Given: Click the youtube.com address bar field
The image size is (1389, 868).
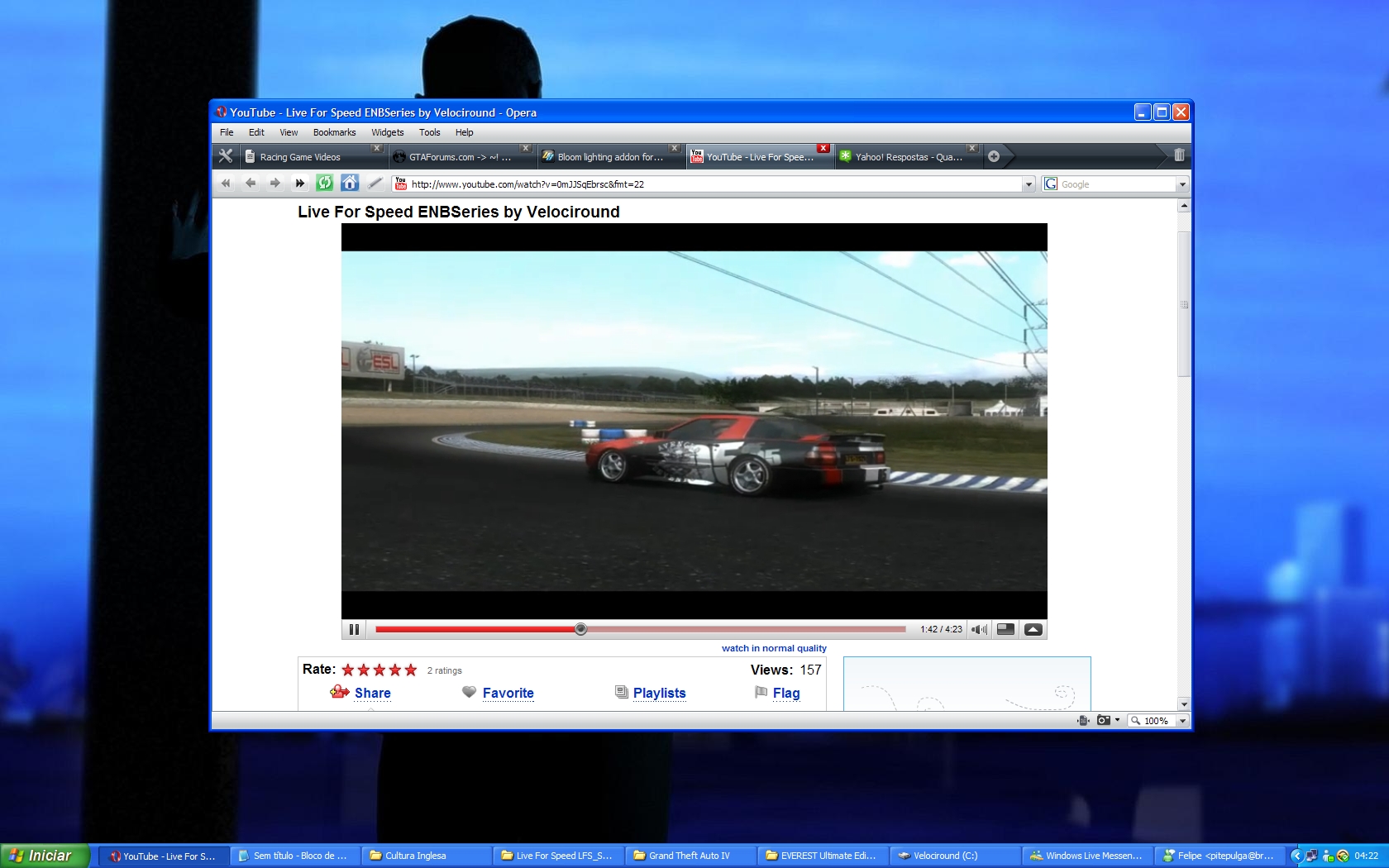Looking at the screenshot, I should pos(715,184).
